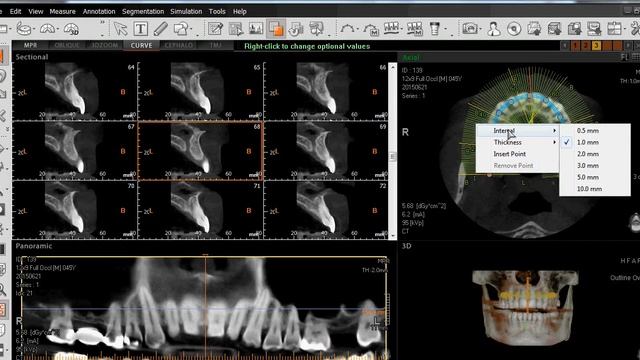This screenshot has width=640, height=360.
Task: Select sectional slice thumbnail 68
Action: [200, 151]
